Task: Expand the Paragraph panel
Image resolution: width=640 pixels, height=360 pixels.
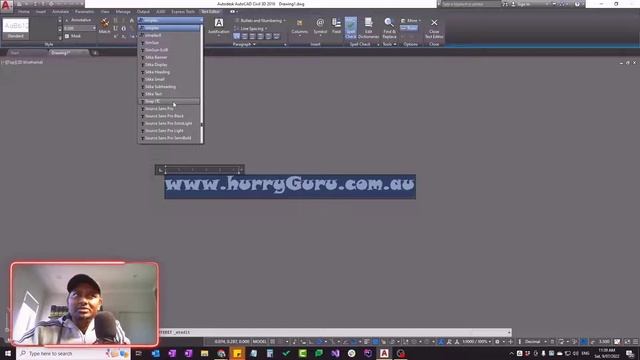Action: [x=244, y=44]
